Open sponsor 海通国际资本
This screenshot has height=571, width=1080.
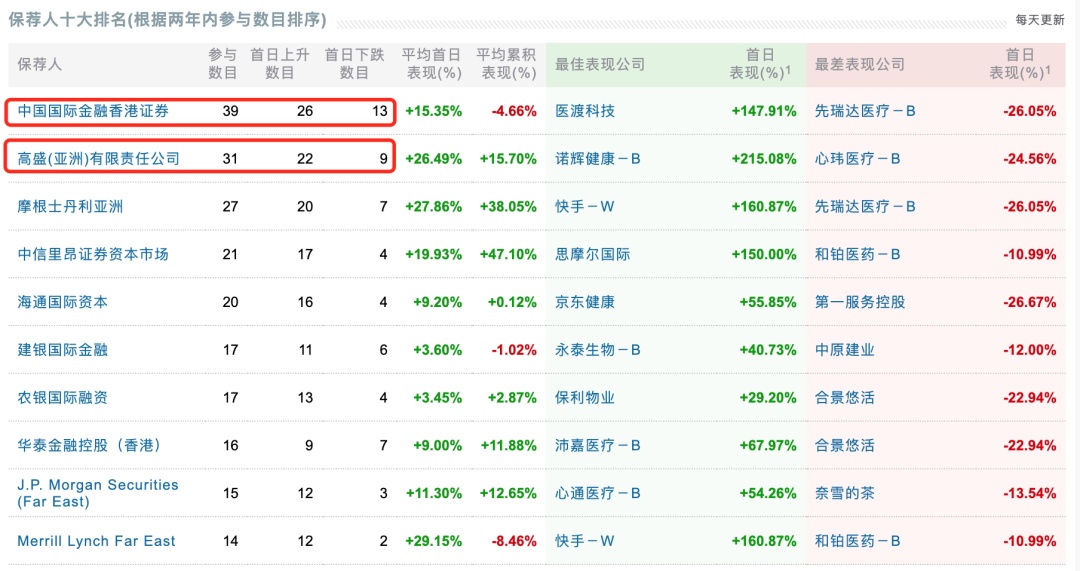[63, 302]
